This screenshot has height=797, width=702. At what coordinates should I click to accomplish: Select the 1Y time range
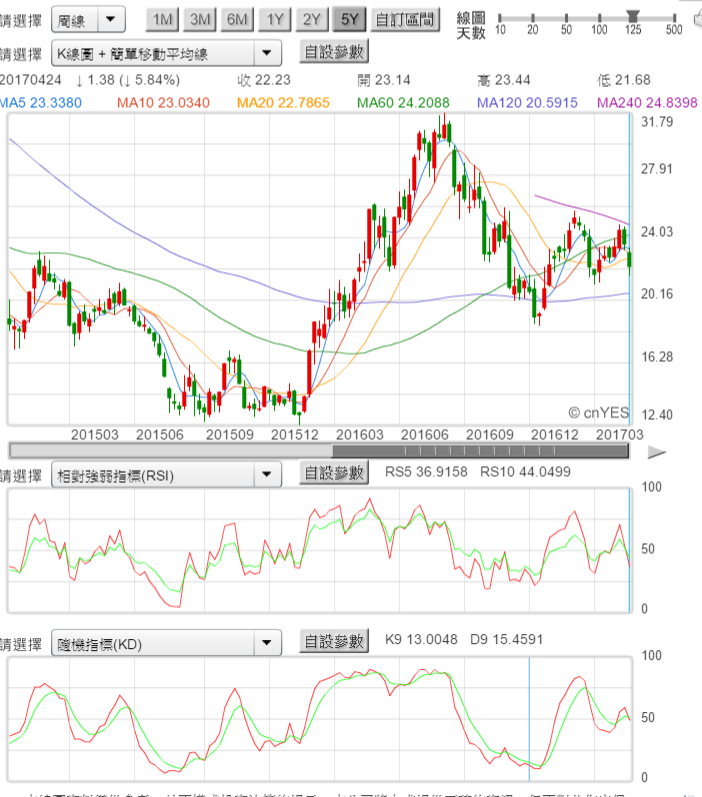click(x=274, y=19)
